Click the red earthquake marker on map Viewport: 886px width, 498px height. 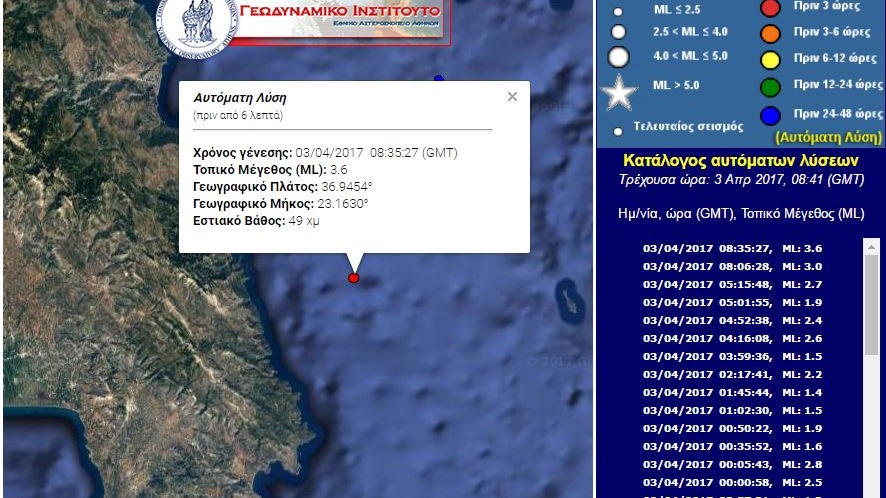coord(354,278)
